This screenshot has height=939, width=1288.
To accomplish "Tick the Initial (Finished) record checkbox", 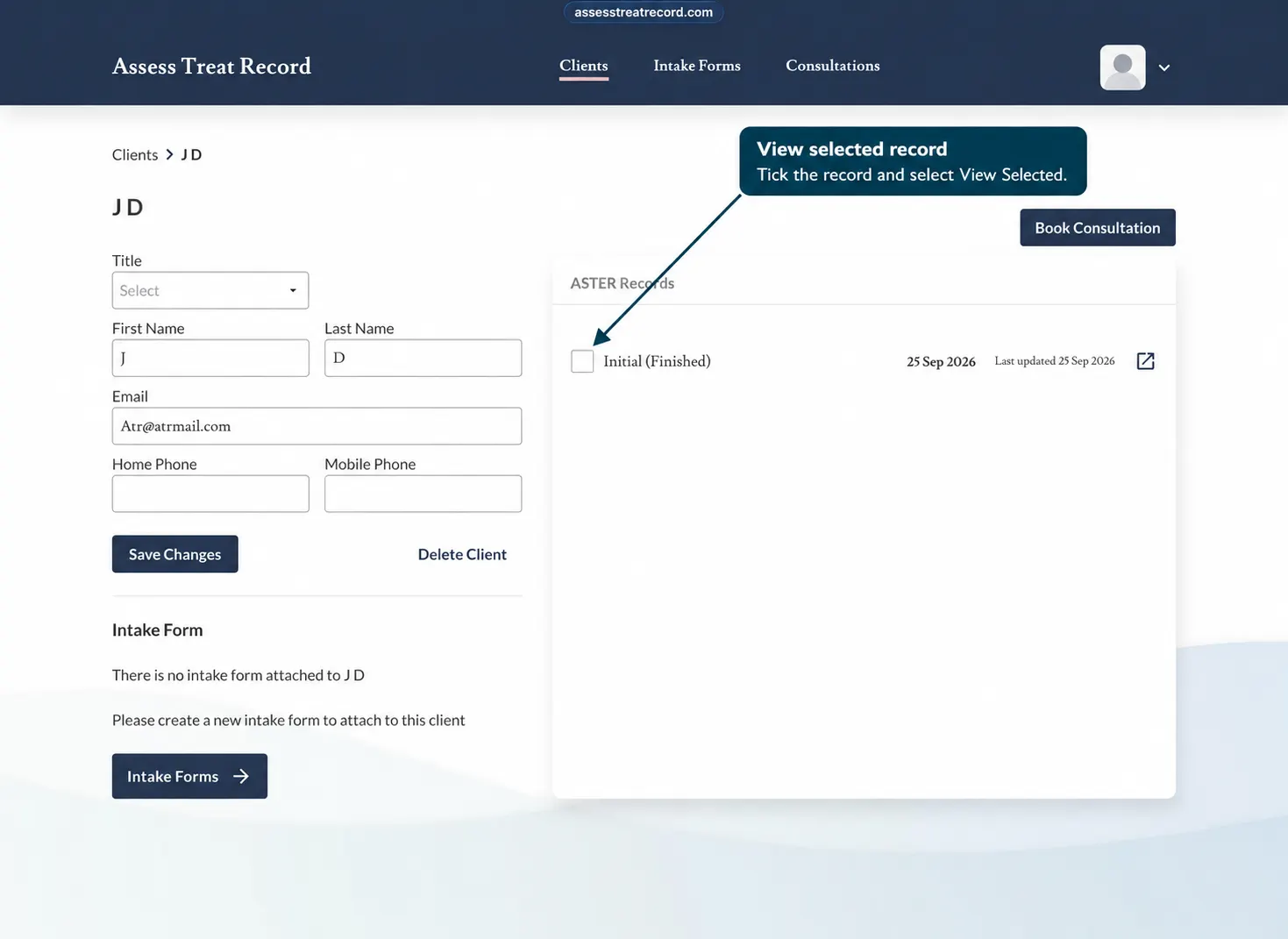I will pos(582,361).
